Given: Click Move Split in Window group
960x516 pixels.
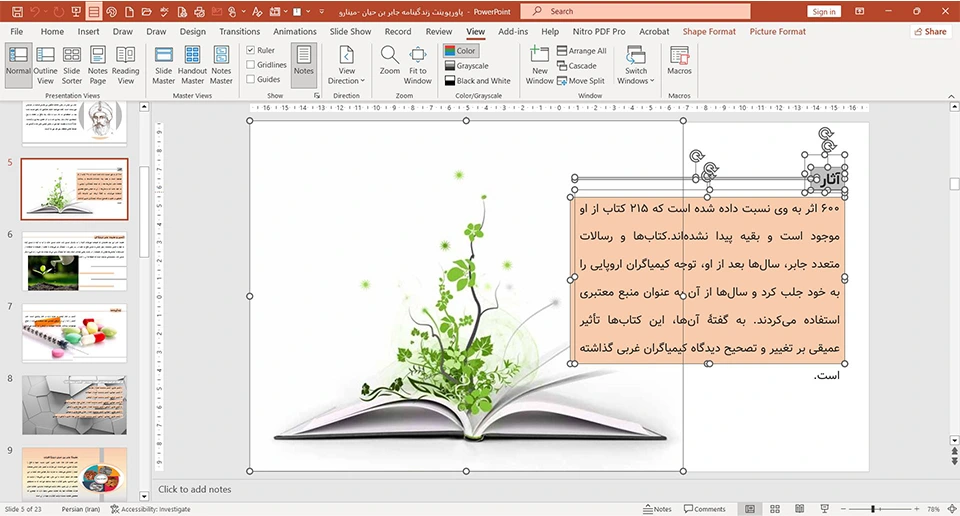Looking at the screenshot, I should click(580, 81).
